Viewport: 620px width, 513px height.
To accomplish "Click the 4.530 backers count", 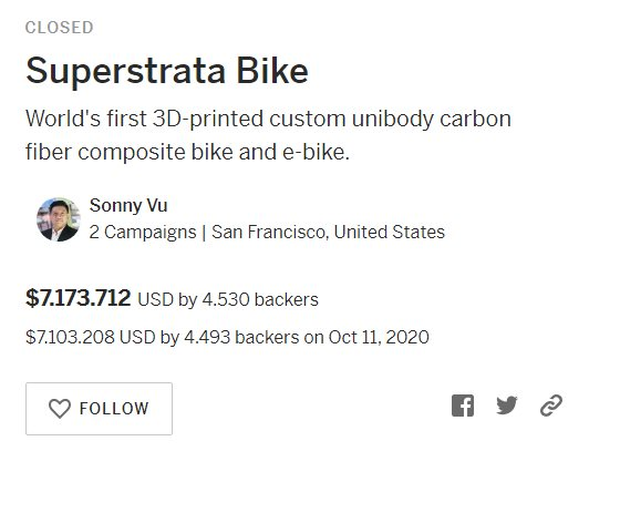I will pos(260,300).
